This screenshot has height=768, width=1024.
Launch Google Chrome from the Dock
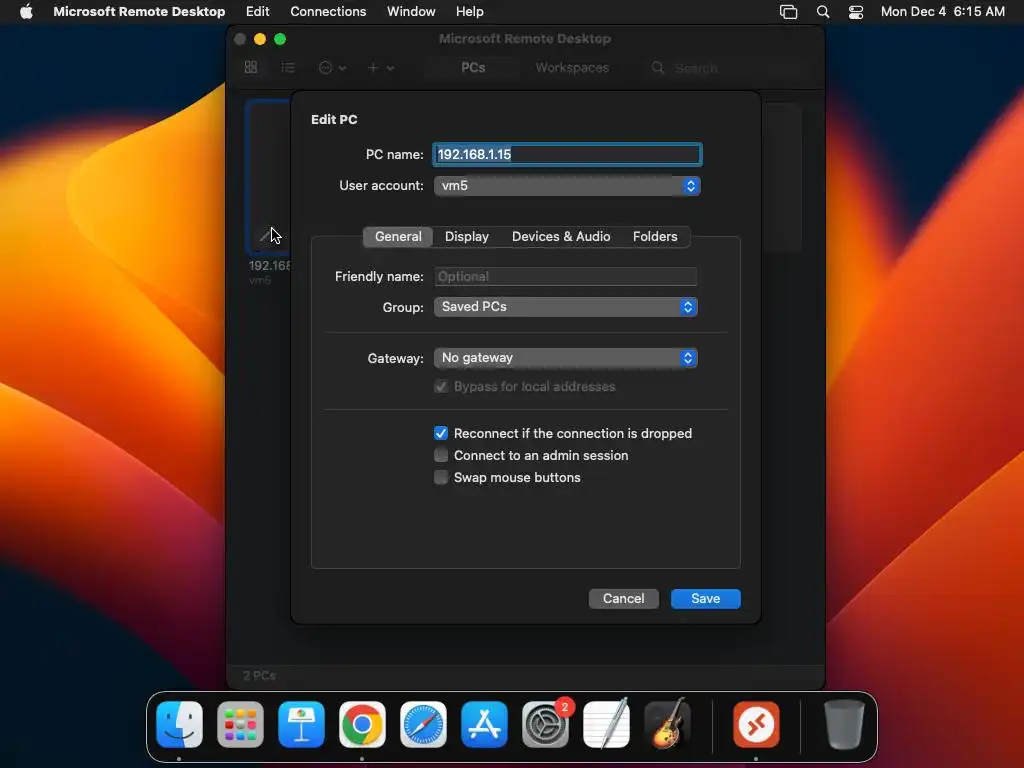click(x=362, y=724)
